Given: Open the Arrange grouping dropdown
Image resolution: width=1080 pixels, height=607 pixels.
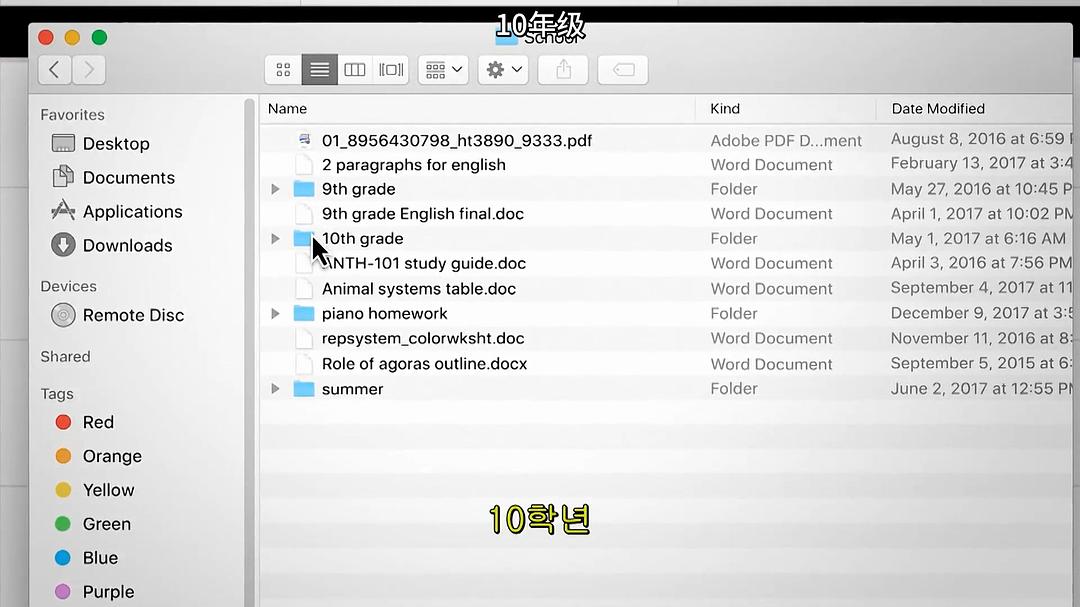Looking at the screenshot, I should (443, 70).
